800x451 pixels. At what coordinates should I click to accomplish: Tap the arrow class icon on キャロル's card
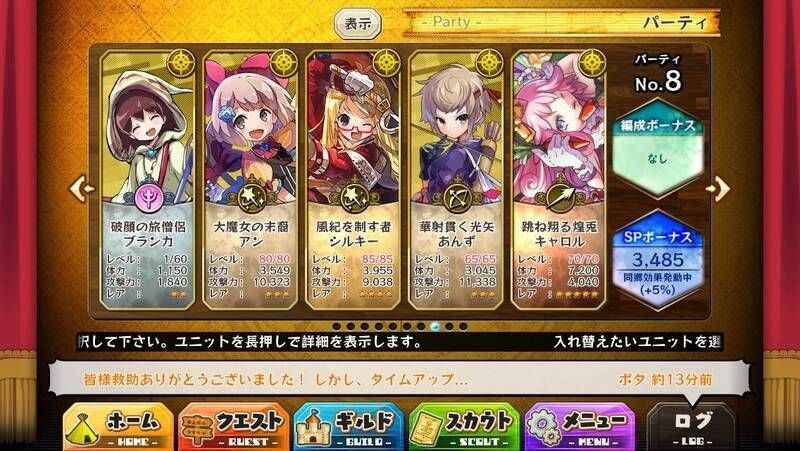pyautogui.click(x=559, y=198)
